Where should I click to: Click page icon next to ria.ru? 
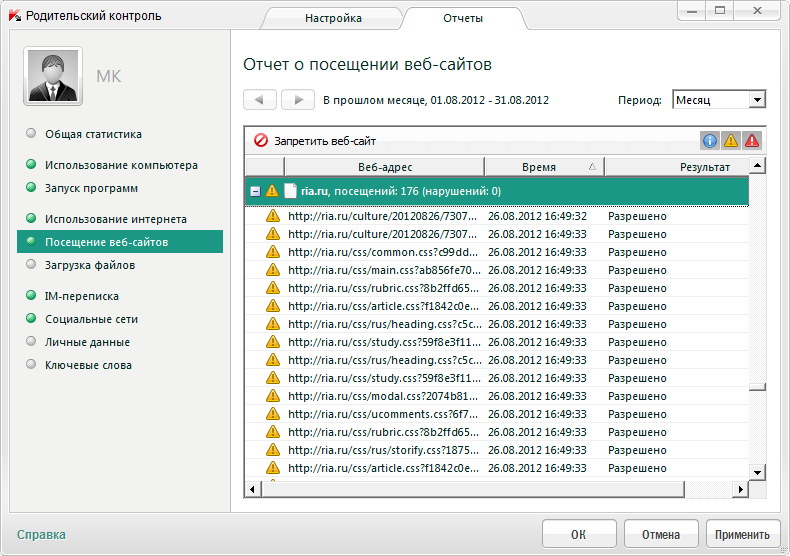coord(290,191)
